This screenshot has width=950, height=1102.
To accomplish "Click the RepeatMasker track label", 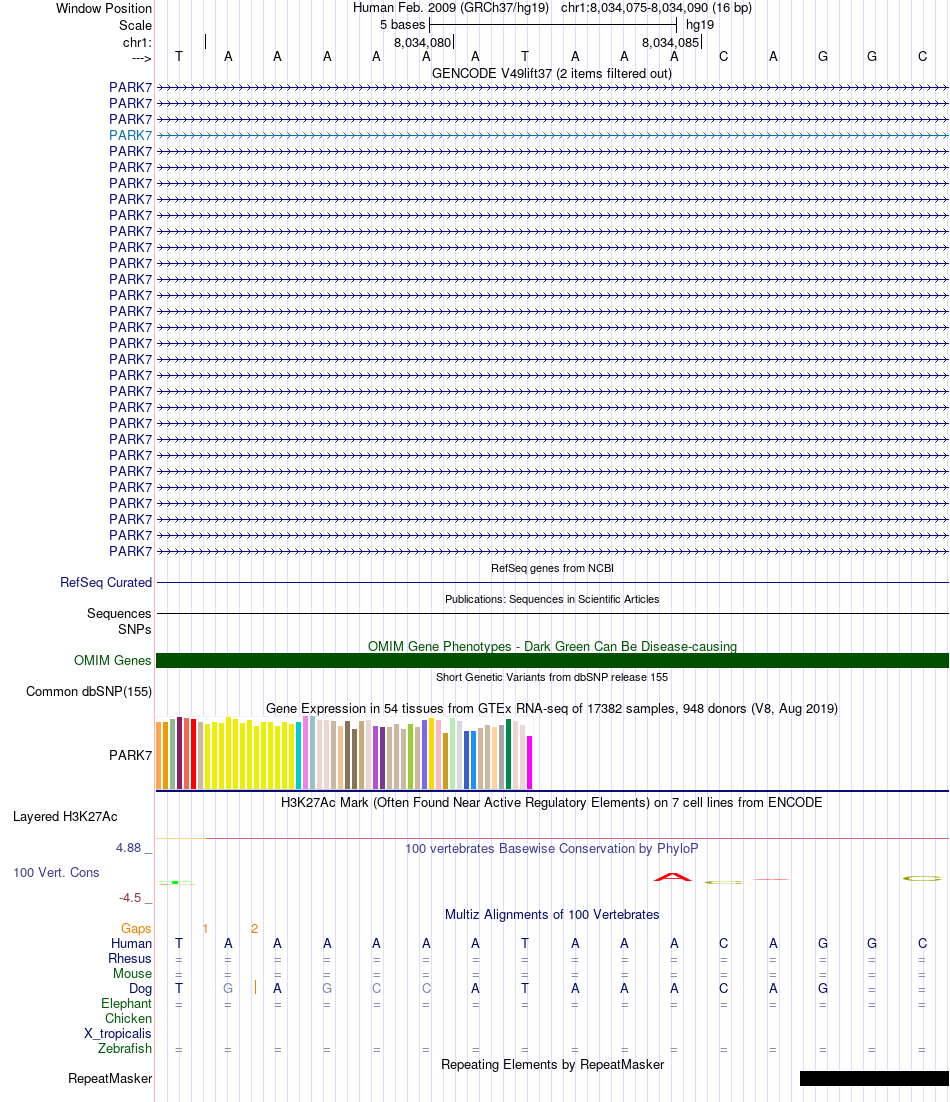I will click(110, 1078).
